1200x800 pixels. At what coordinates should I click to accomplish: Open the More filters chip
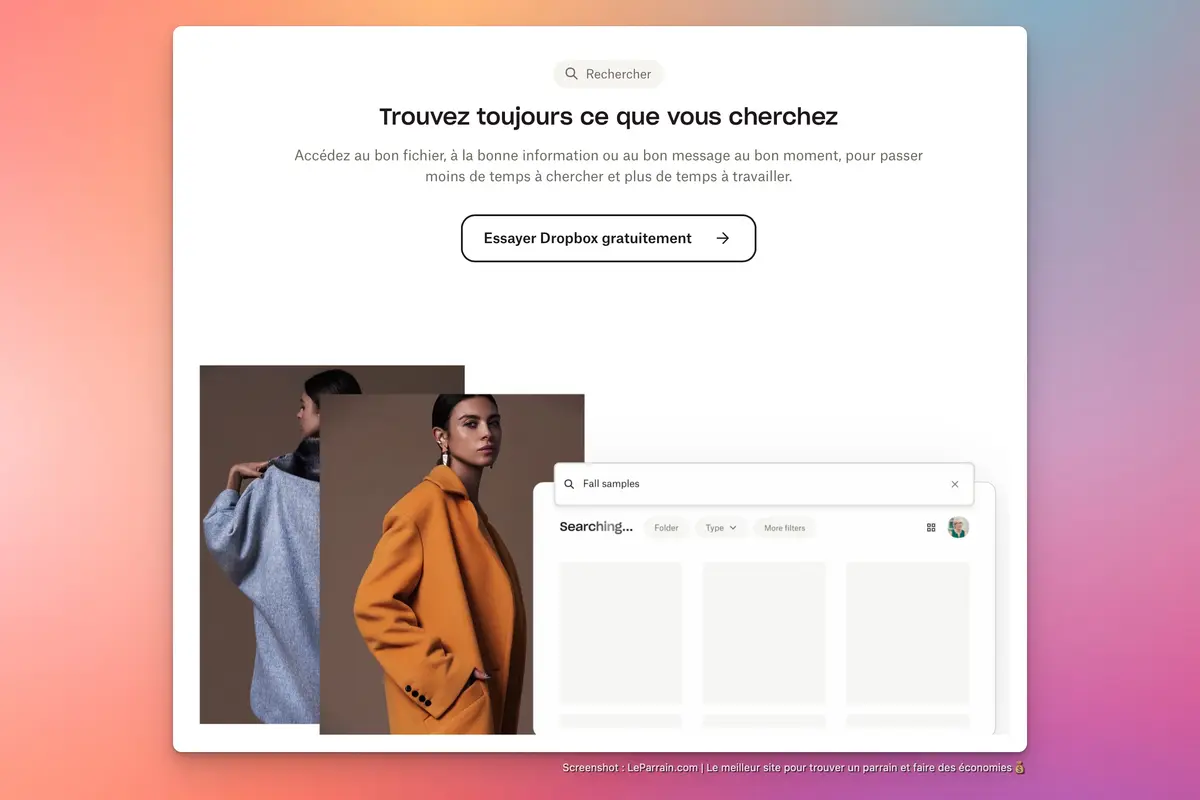pos(784,528)
